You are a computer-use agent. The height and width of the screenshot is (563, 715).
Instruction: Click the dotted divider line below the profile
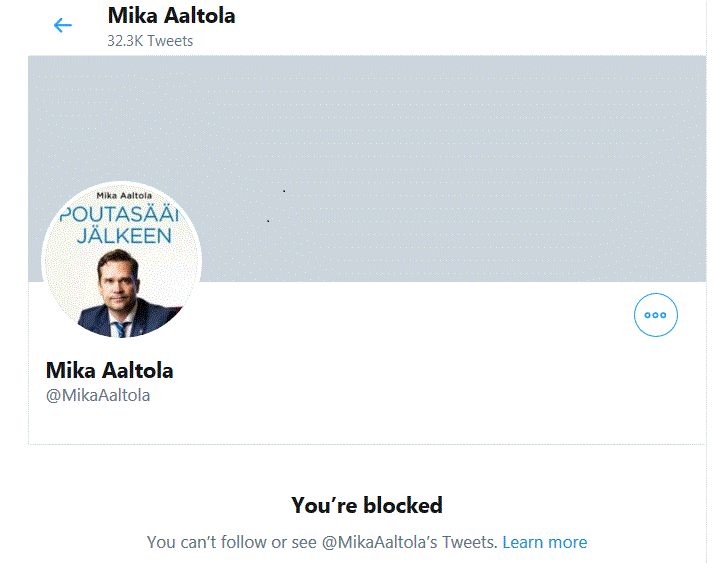(x=366, y=443)
